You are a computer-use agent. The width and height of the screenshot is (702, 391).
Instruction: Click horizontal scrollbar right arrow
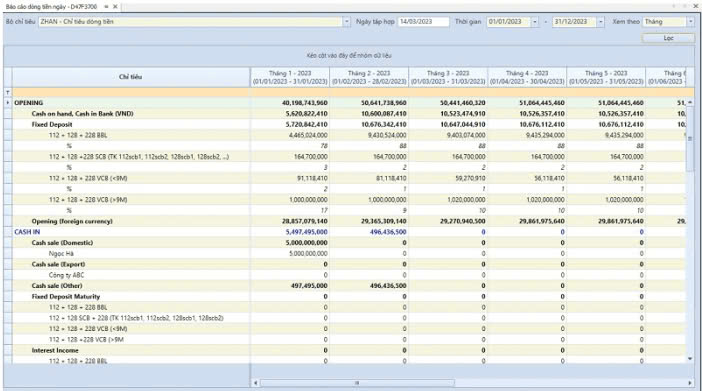click(x=690, y=383)
